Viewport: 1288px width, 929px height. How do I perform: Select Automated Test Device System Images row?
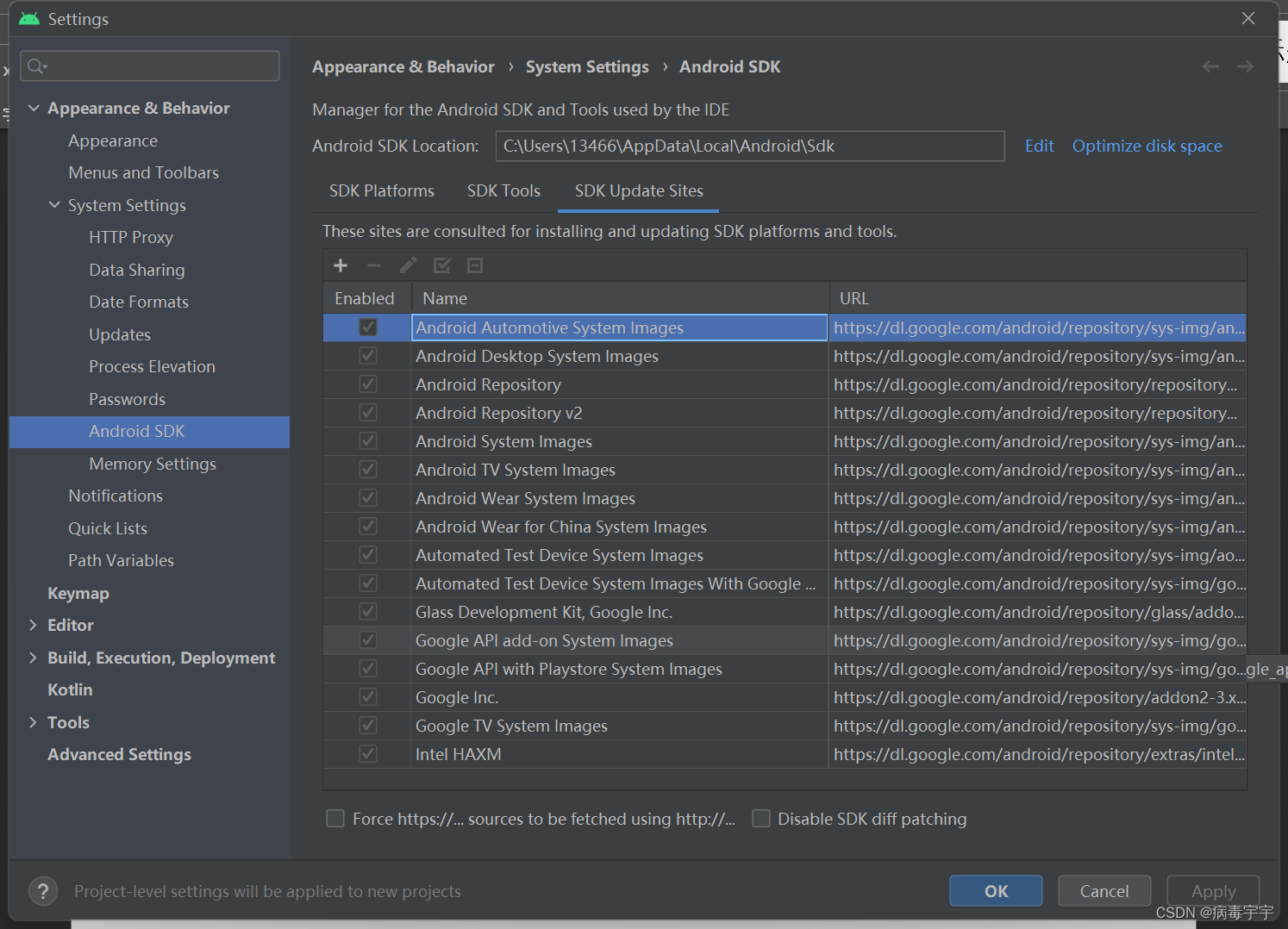[785, 555]
